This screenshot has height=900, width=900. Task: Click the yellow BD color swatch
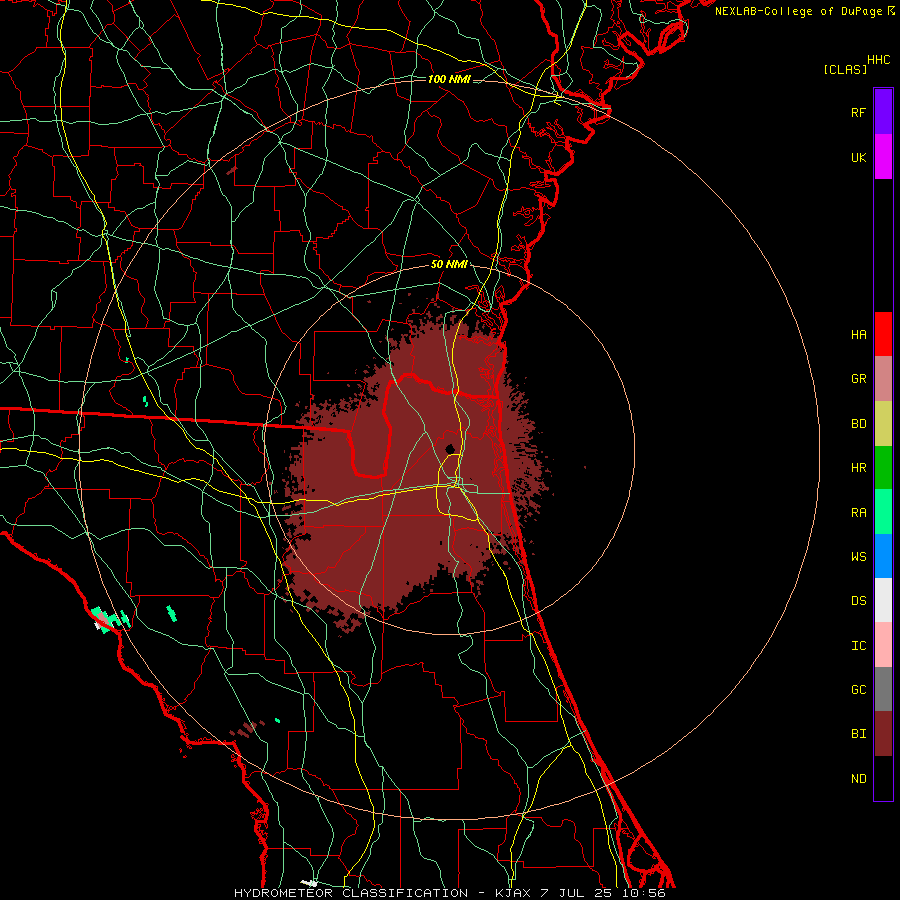883,423
